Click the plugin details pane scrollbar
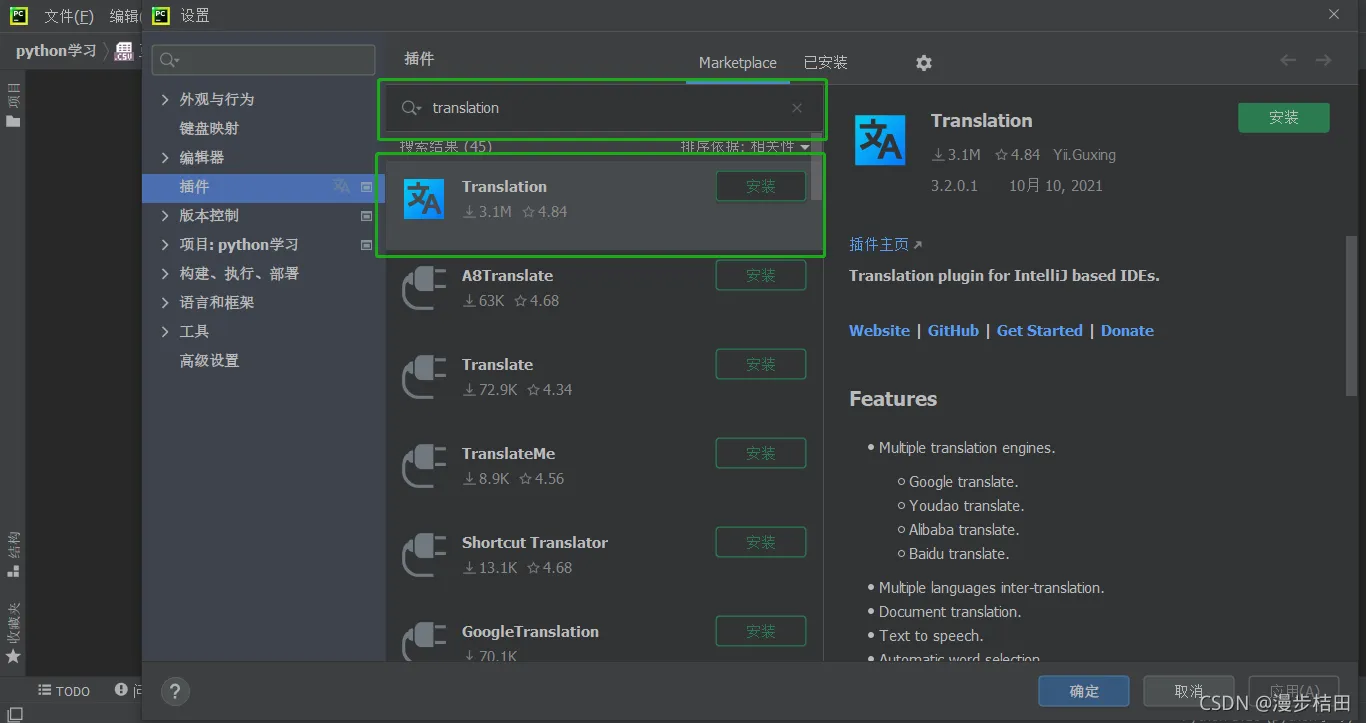Viewport: 1366px width, 723px height. (x=1351, y=315)
